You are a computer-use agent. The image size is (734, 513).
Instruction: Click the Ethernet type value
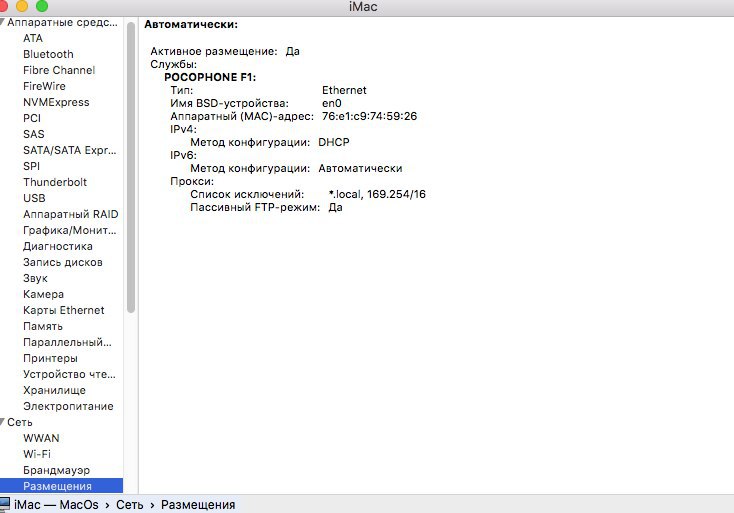point(344,90)
